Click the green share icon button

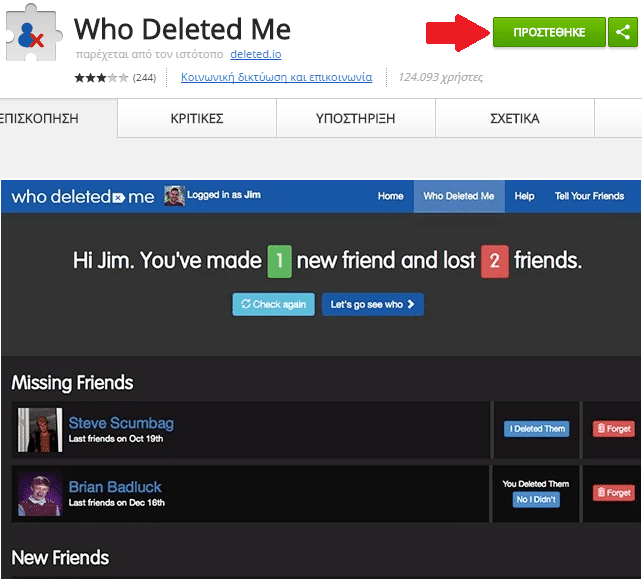coord(623,32)
